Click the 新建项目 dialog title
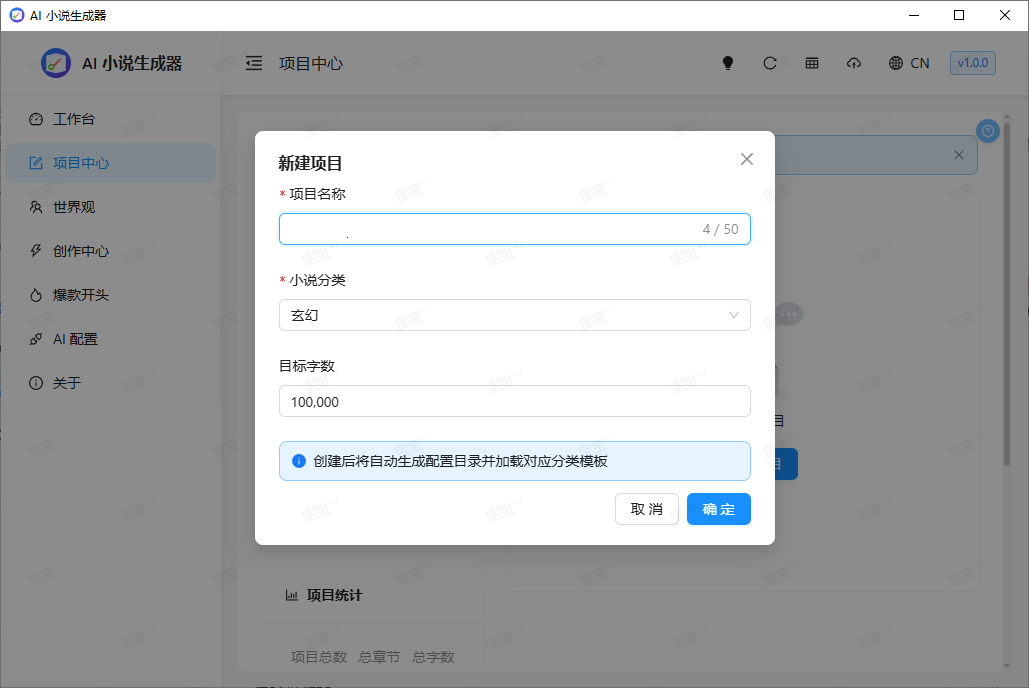Viewport: 1029px width, 688px height. point(310,163)
